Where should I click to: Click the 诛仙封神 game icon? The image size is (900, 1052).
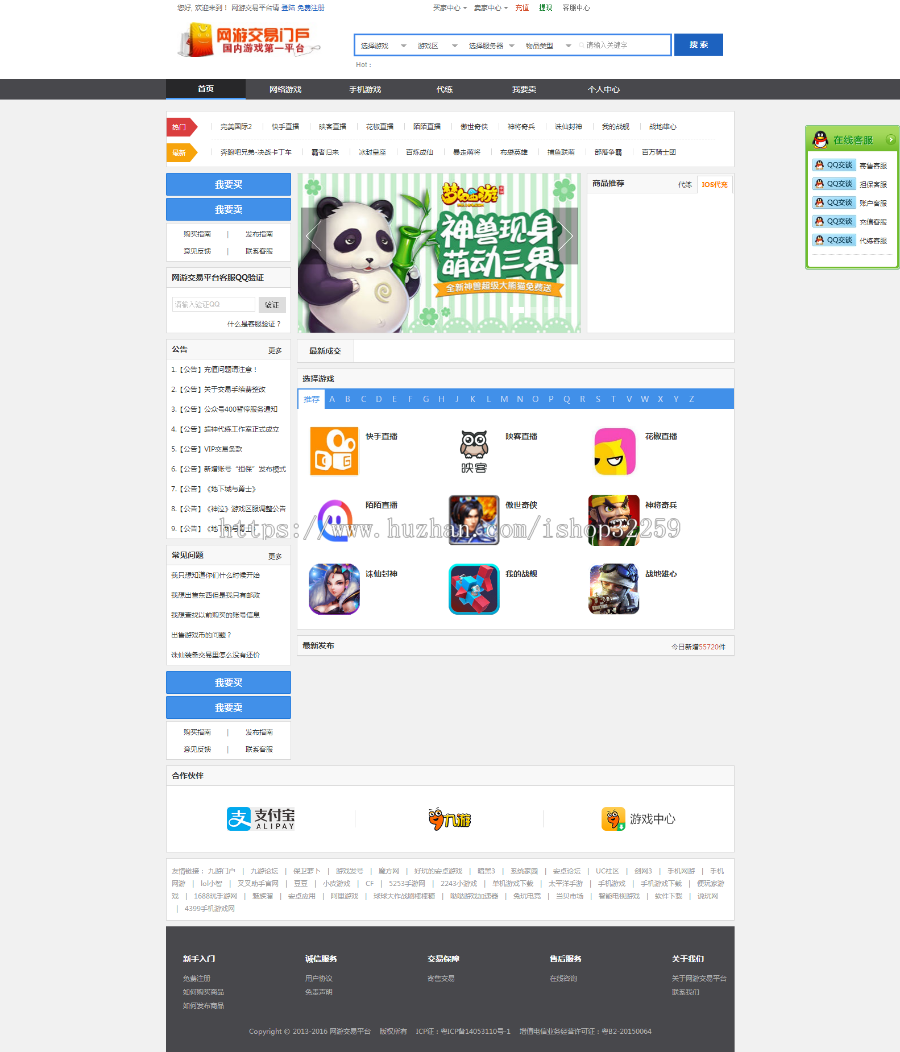point(334,589)
